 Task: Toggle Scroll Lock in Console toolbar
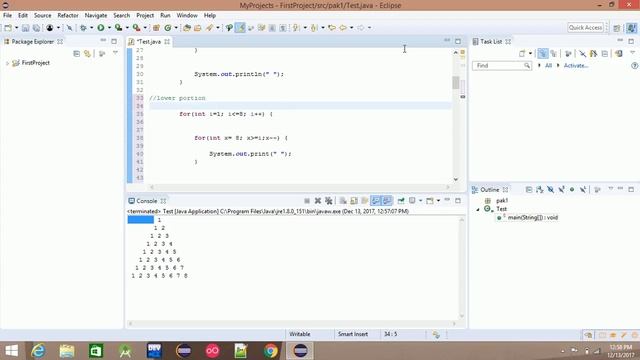(354, 201)
